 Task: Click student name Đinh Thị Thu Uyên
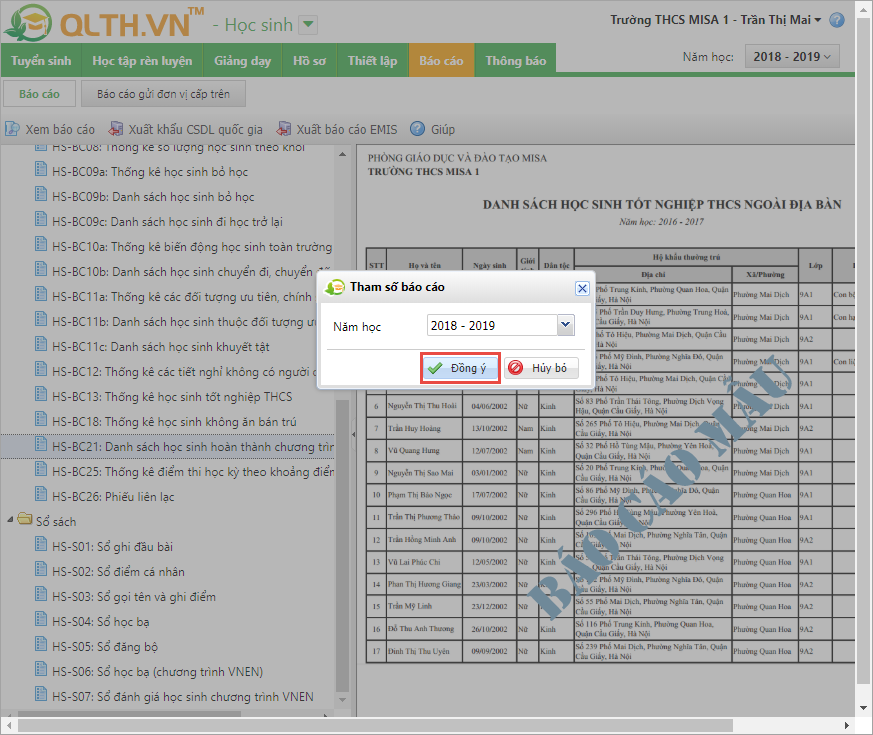(x=419, y=651)
